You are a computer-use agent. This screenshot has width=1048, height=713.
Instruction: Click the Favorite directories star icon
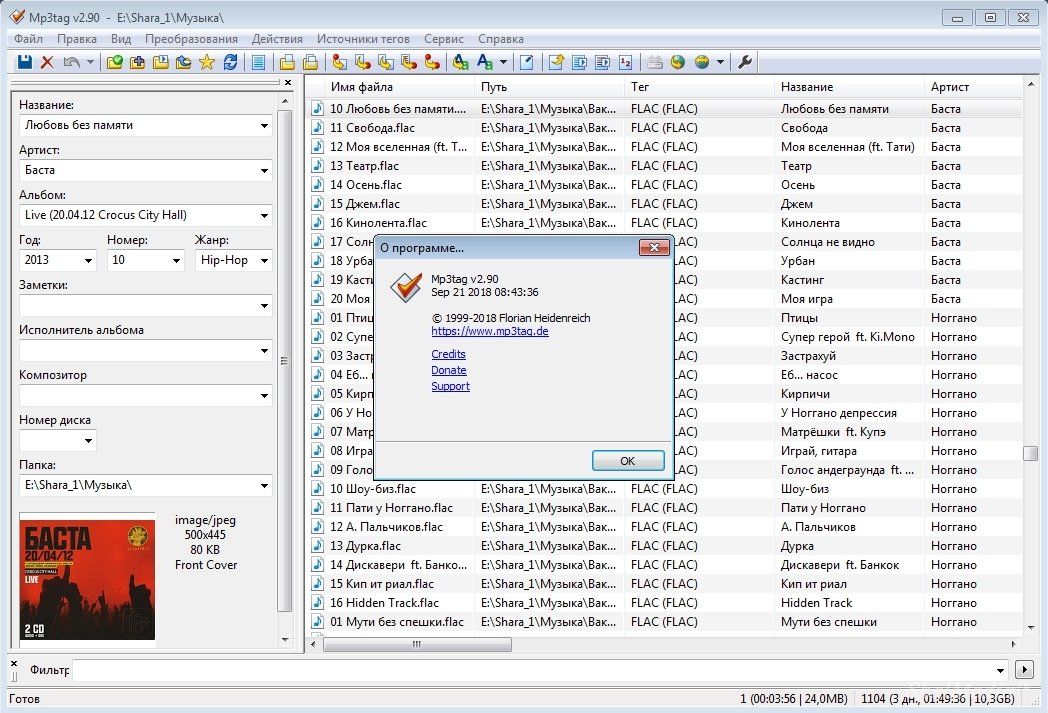(x=207, y=62)
